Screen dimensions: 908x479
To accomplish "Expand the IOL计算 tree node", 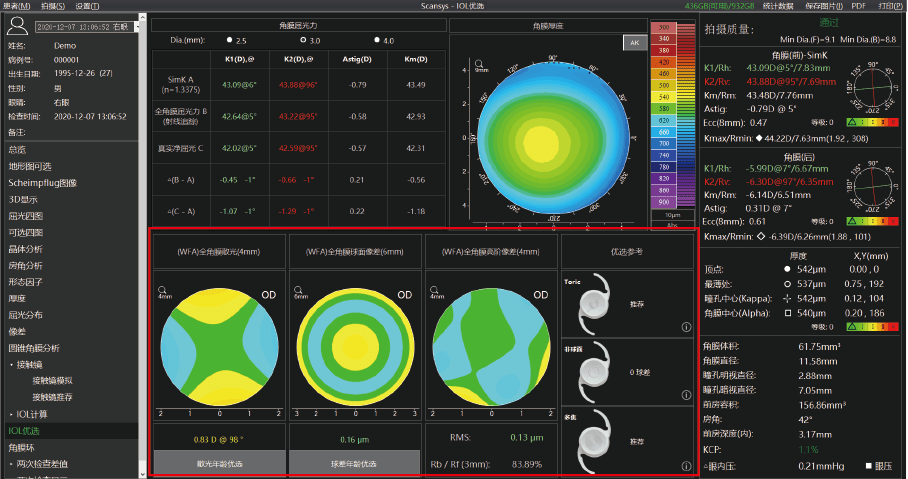I will 12,415.
